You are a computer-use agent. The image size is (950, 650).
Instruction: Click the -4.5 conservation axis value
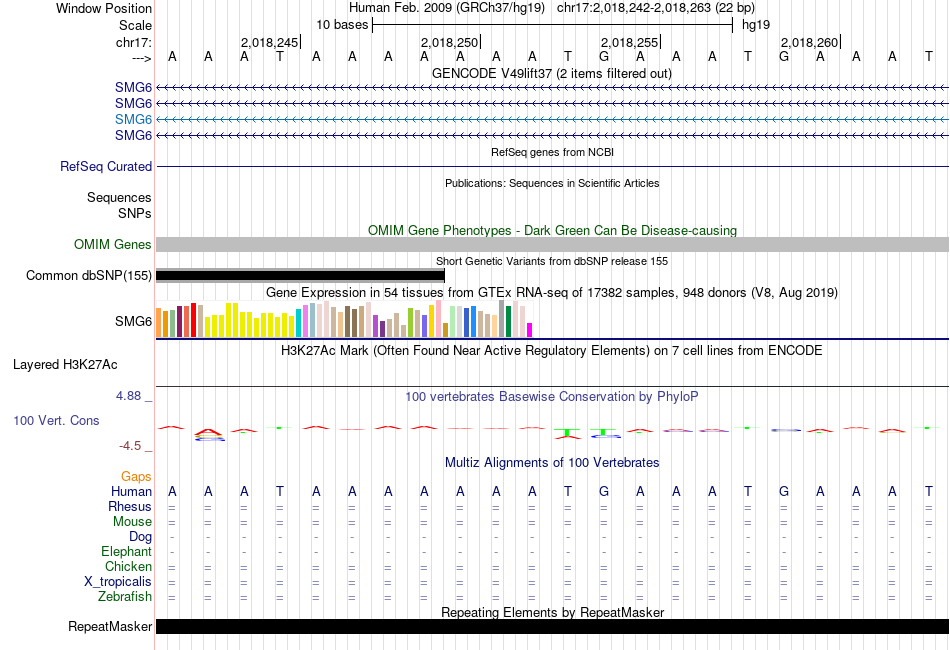tap(130, 446)
